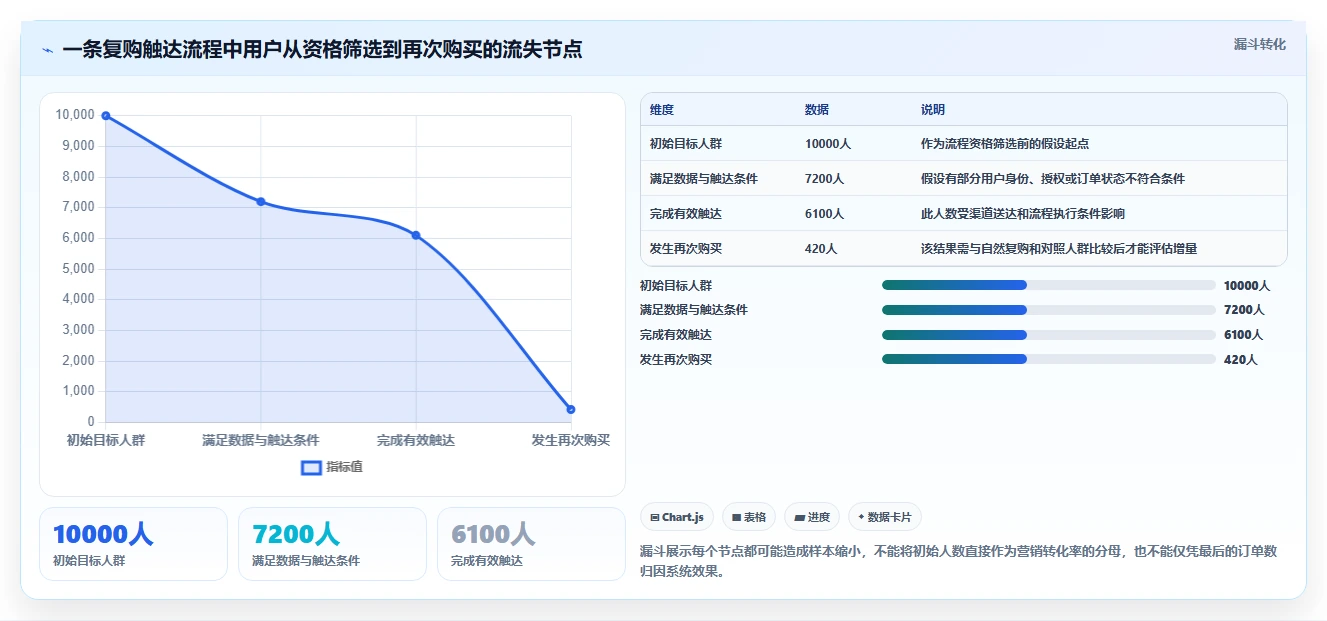Click the lightning icon beside the page title
This screenshot has height=621, width=1327.
(47, 50)
